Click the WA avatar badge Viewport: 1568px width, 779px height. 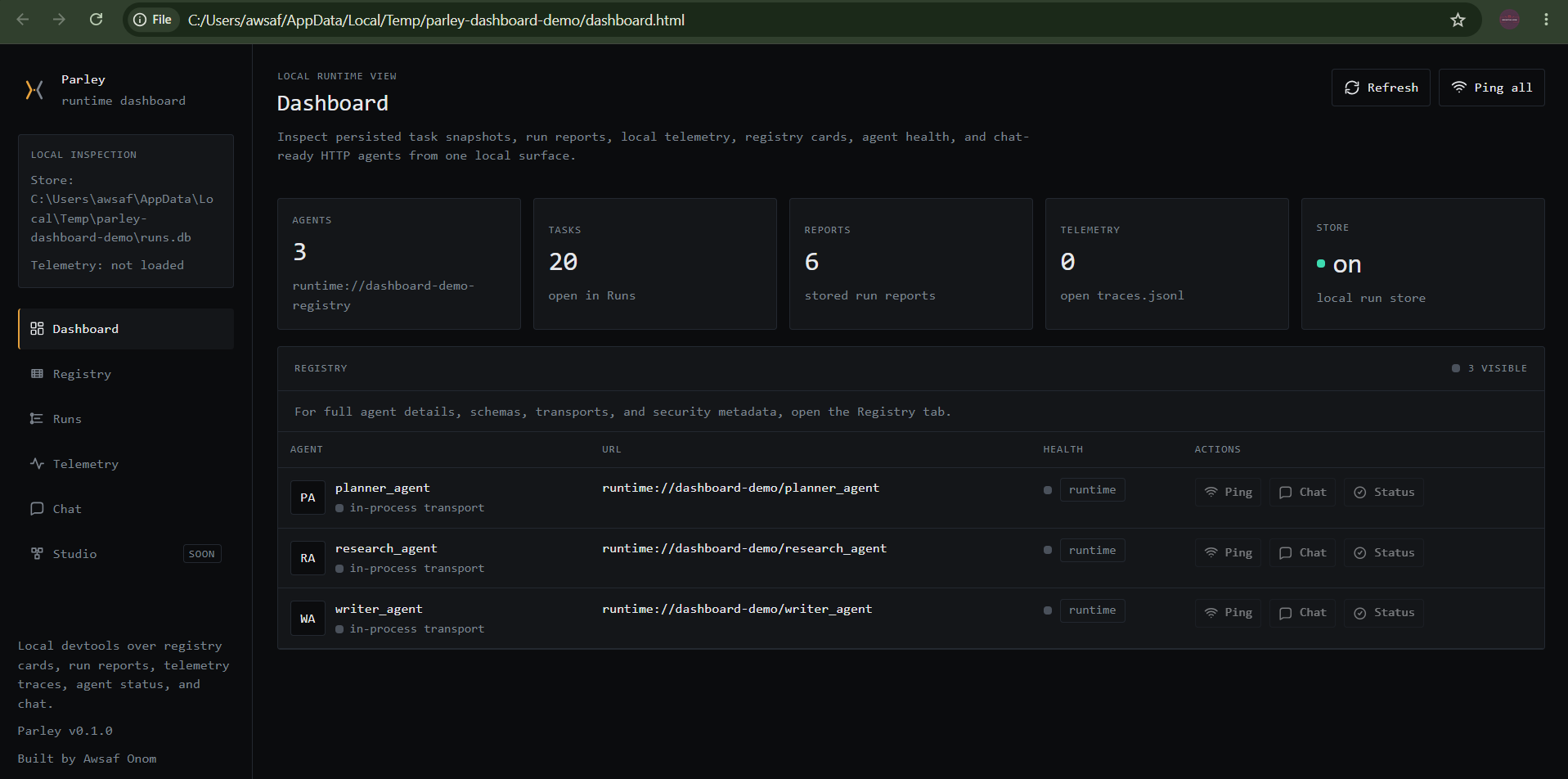pos(308,619)
